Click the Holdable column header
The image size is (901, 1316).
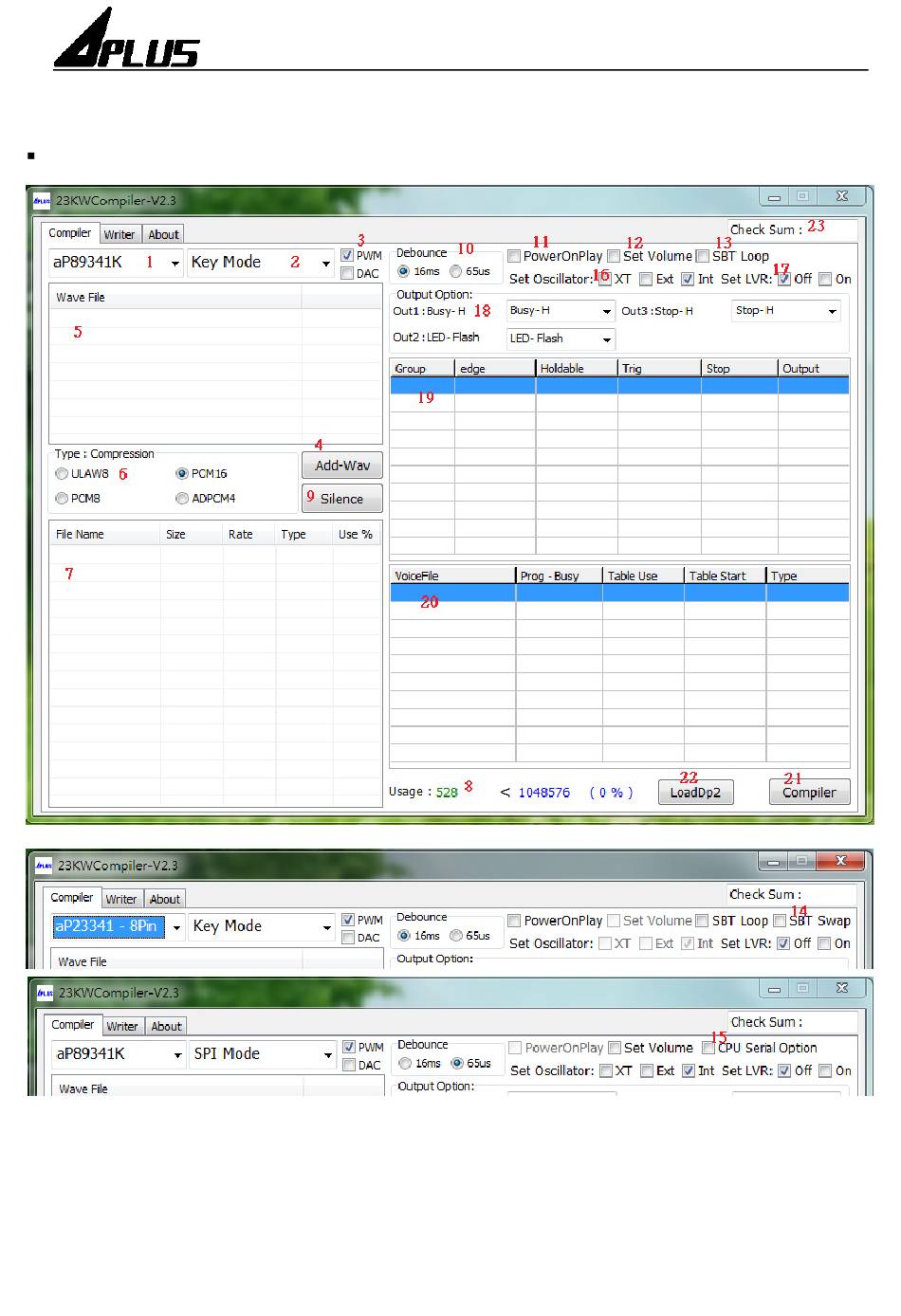[x=576, y=369]
